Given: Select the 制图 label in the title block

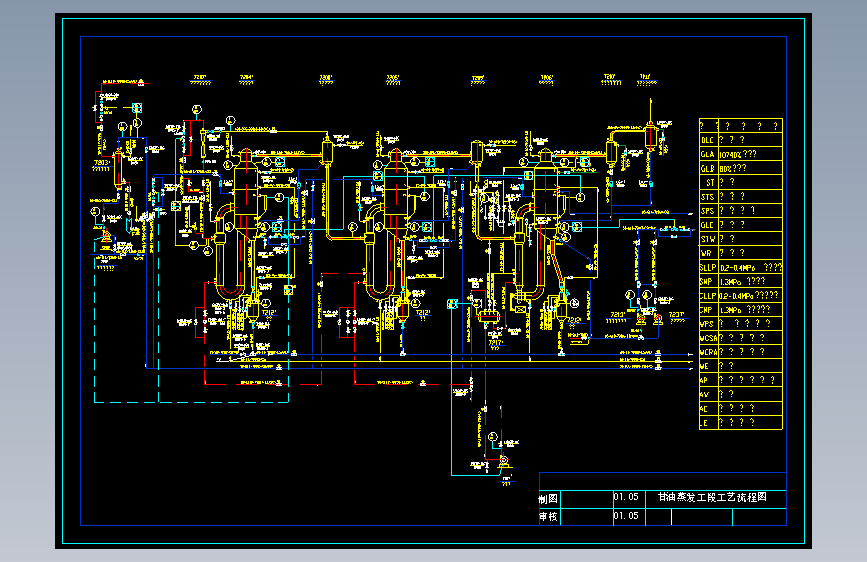Looking at the screenshot, I should coord(548,499).
